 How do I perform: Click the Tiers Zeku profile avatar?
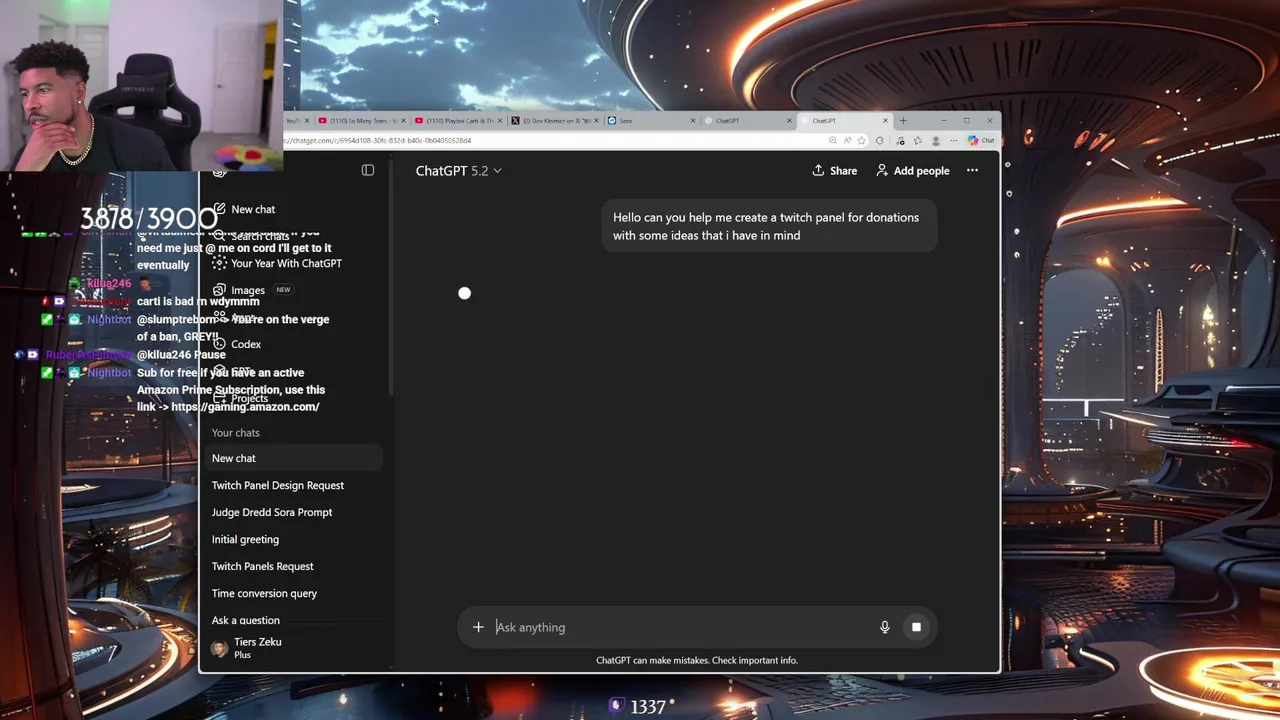[219, 648]
